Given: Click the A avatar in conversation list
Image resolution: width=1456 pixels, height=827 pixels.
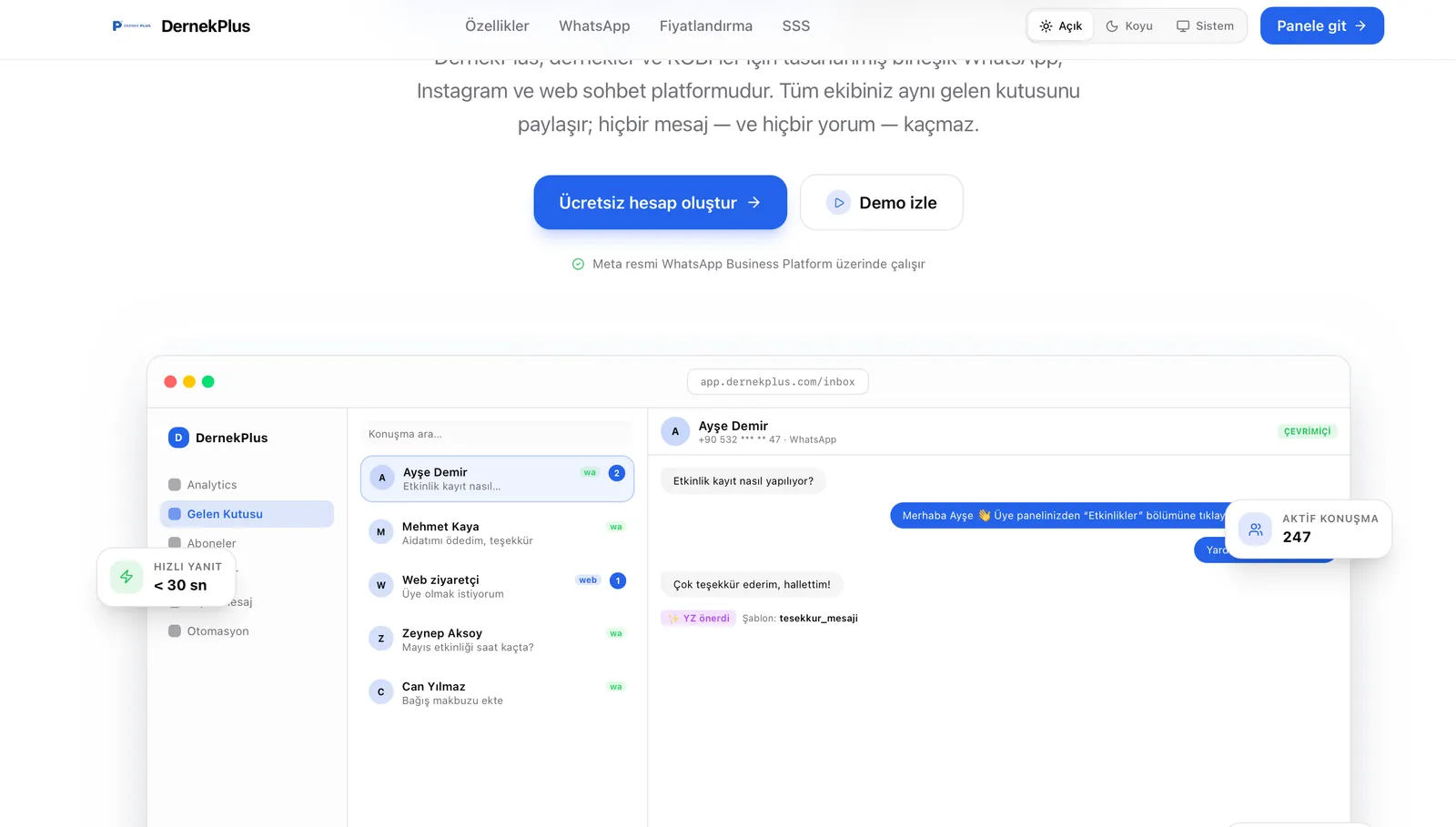Looking at the screenshot, I should coord(382,478).
